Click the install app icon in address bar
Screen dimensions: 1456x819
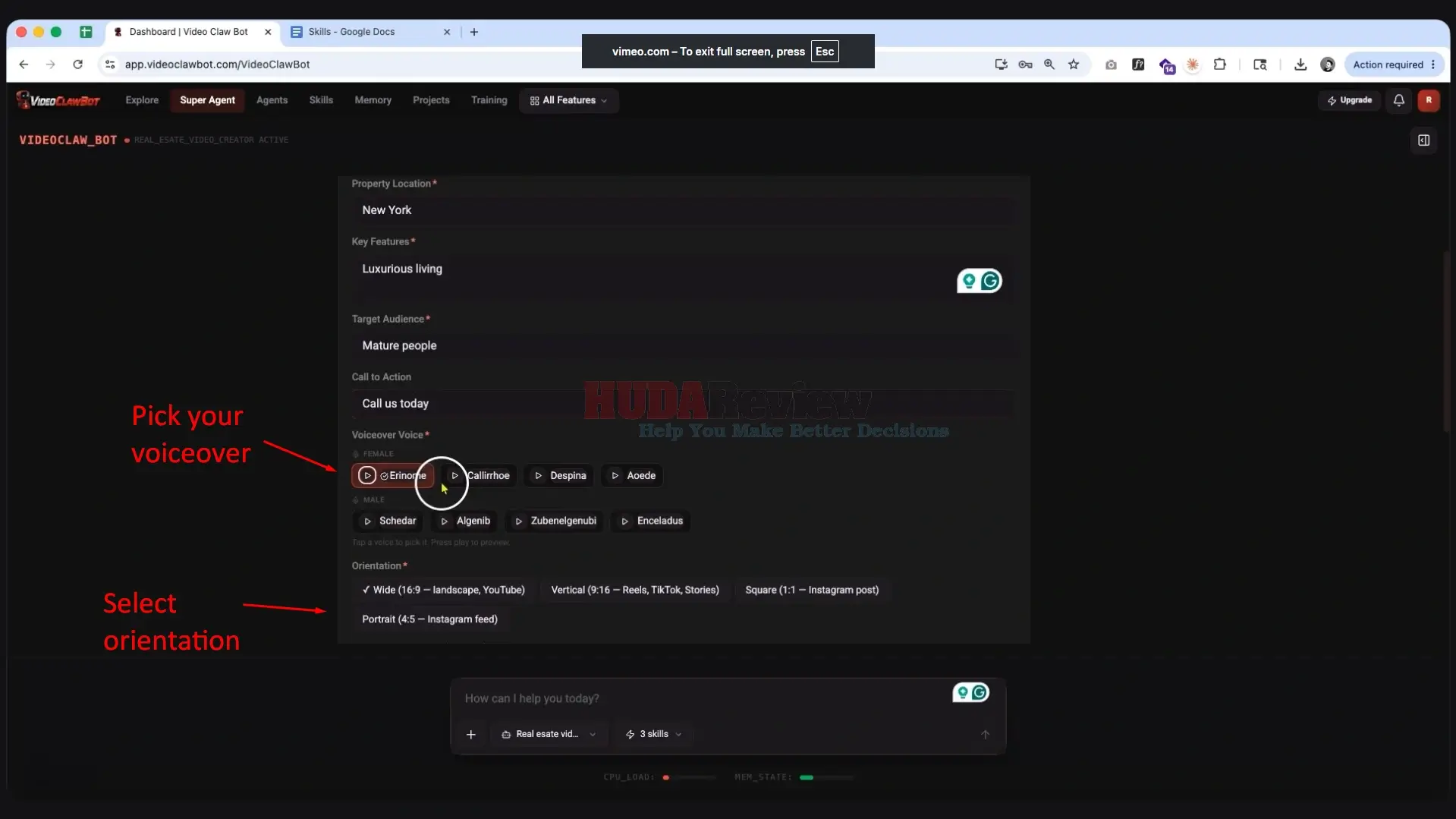1001,65
